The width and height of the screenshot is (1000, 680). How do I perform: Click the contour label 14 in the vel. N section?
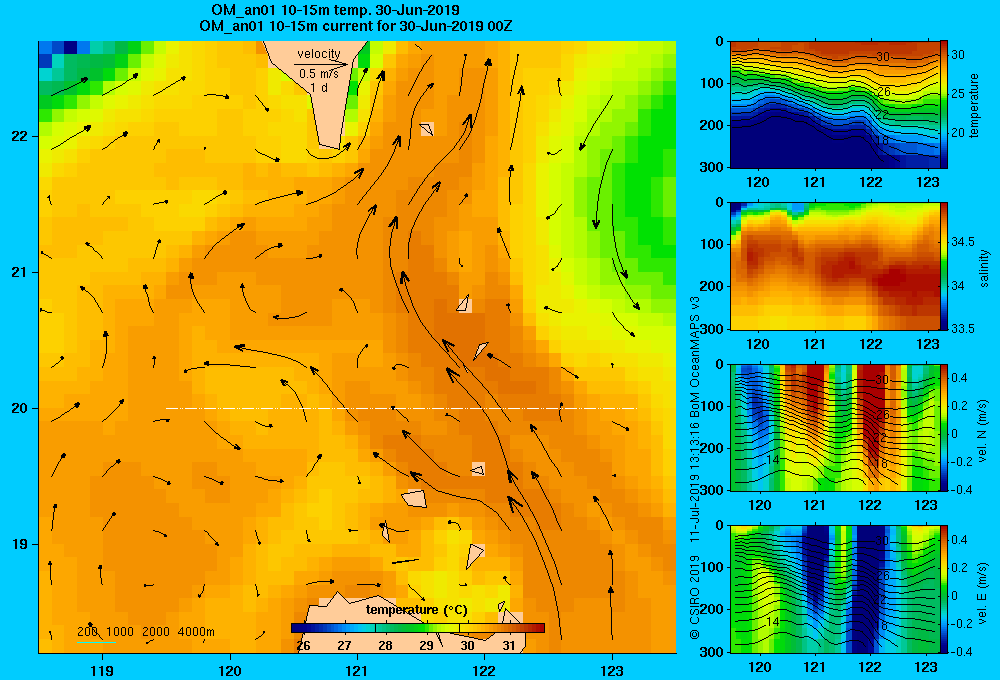(x=772, y=460)
